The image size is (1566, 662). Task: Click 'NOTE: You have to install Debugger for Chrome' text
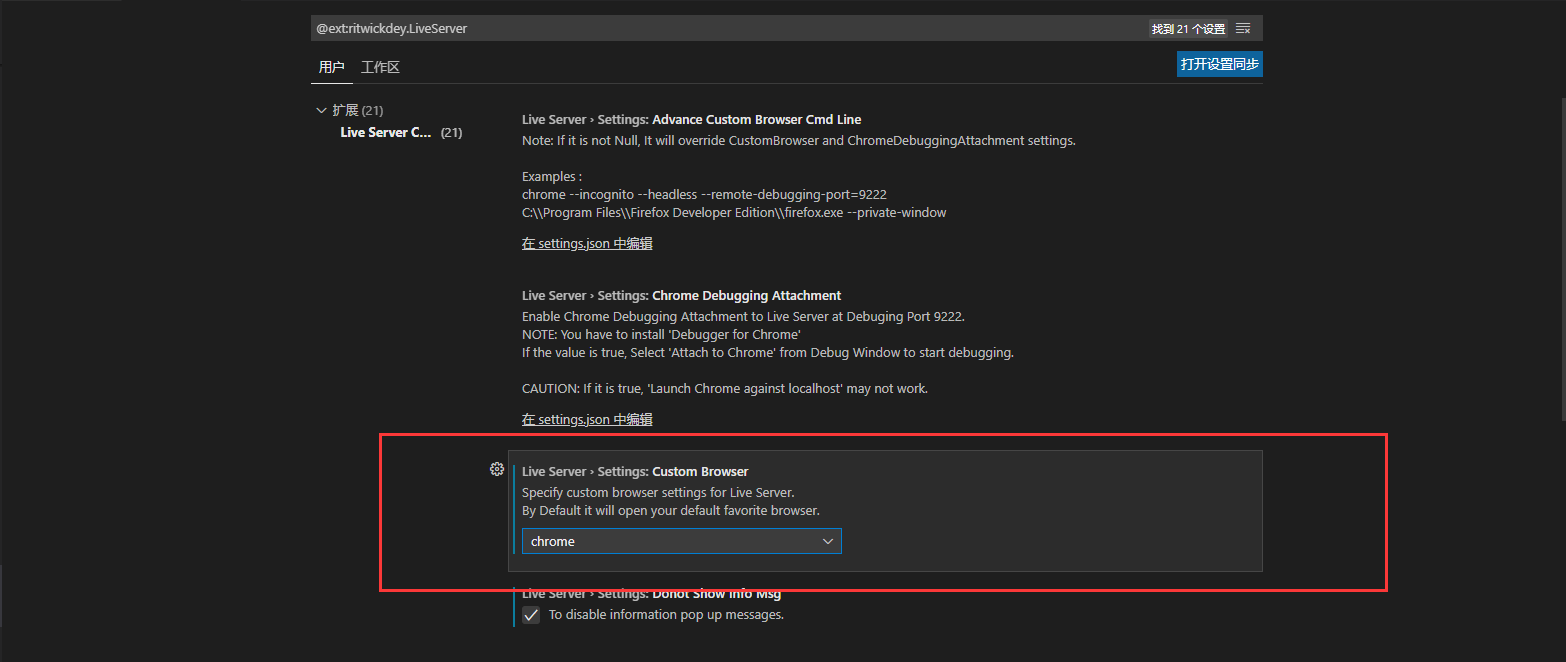coord(661,334)
